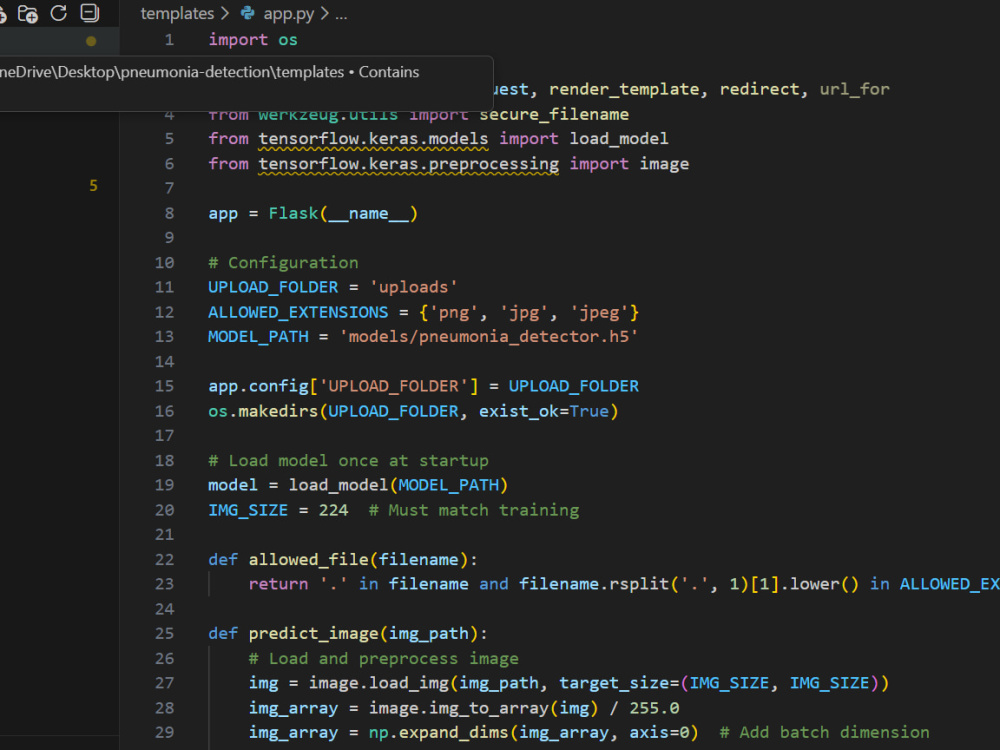The width and height of the screenshot is (1000, 750).
Task: Click underlined 'tensorflow.keras.models' on line 5
Action: 373,139
